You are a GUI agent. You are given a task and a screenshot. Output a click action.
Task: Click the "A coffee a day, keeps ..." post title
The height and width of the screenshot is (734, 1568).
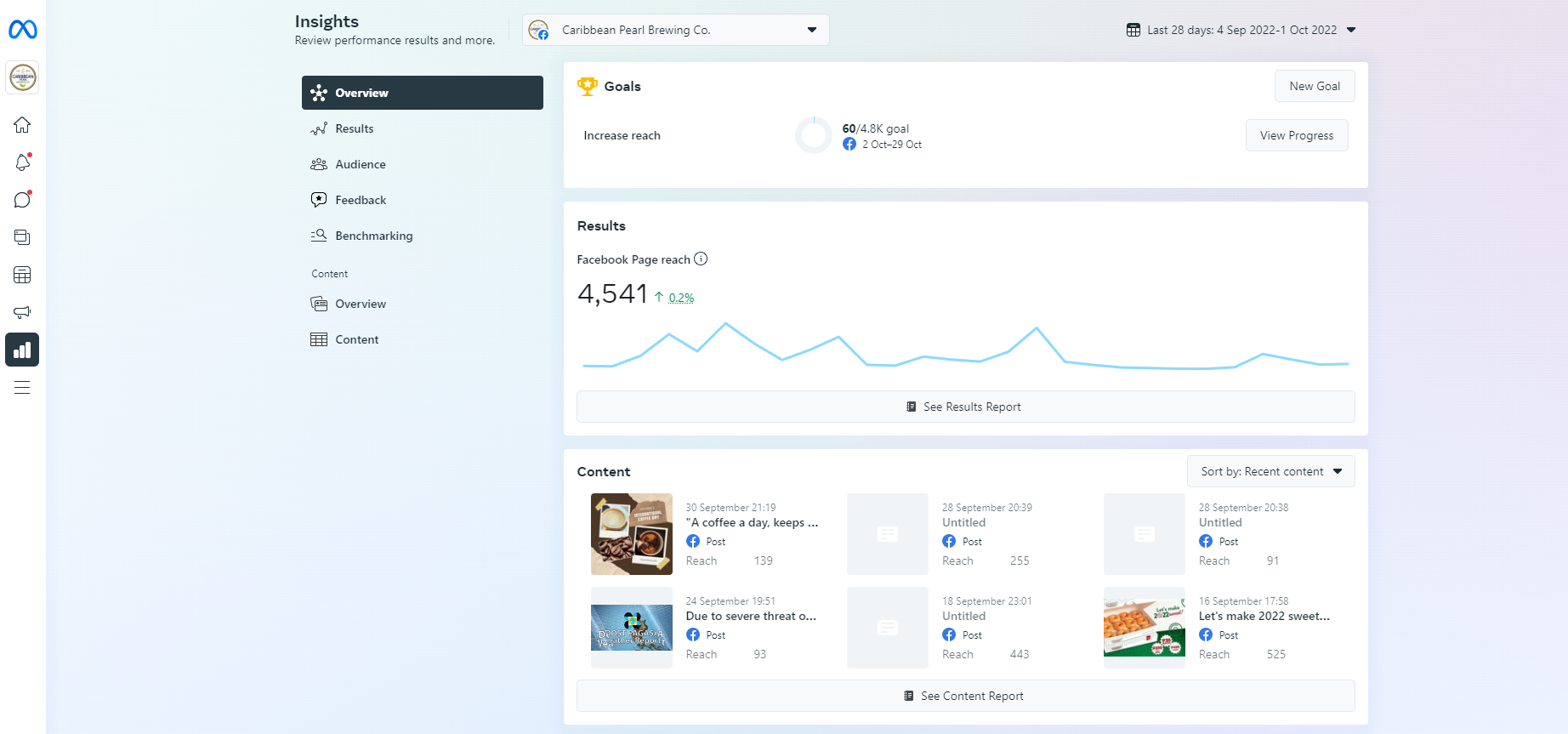(x=753, y=523)
